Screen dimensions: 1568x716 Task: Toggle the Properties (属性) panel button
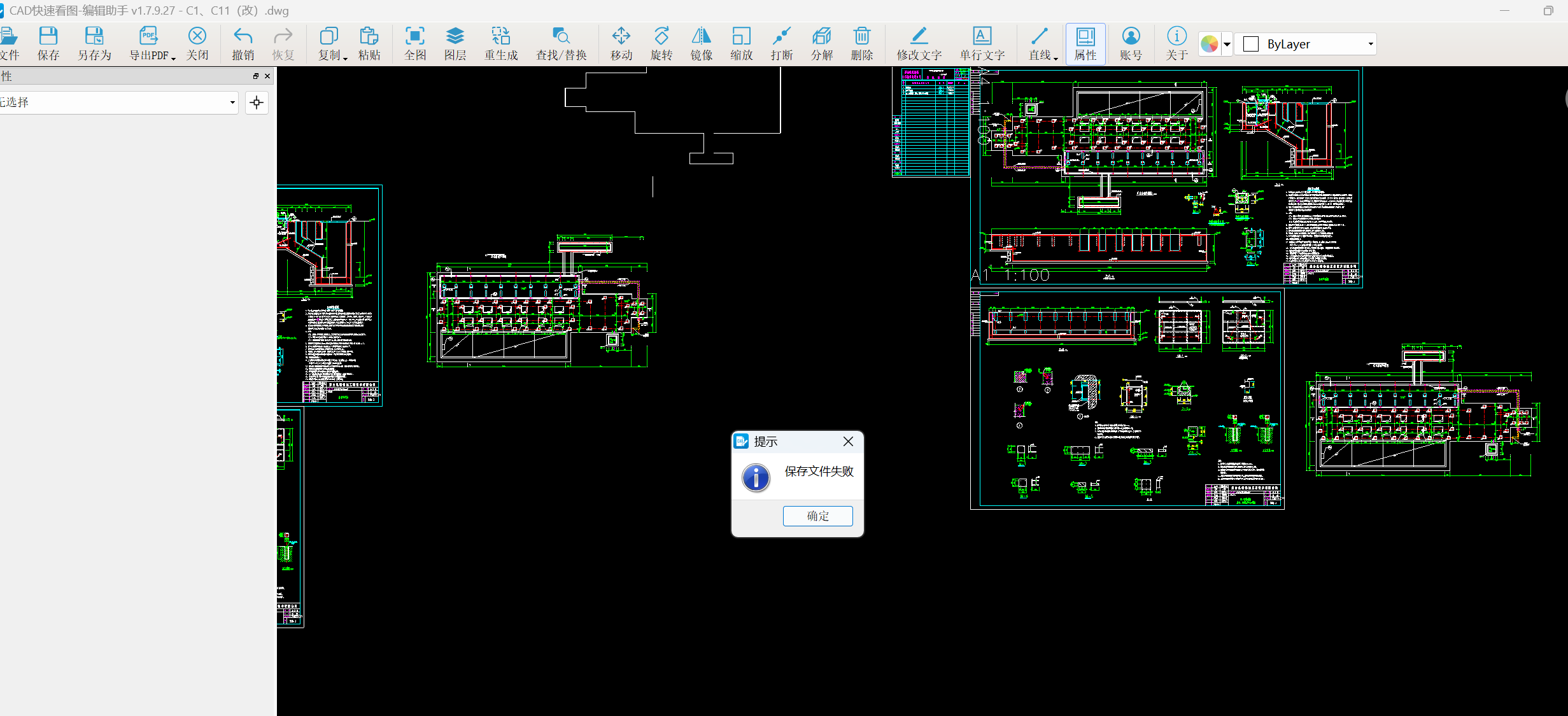1085,43
